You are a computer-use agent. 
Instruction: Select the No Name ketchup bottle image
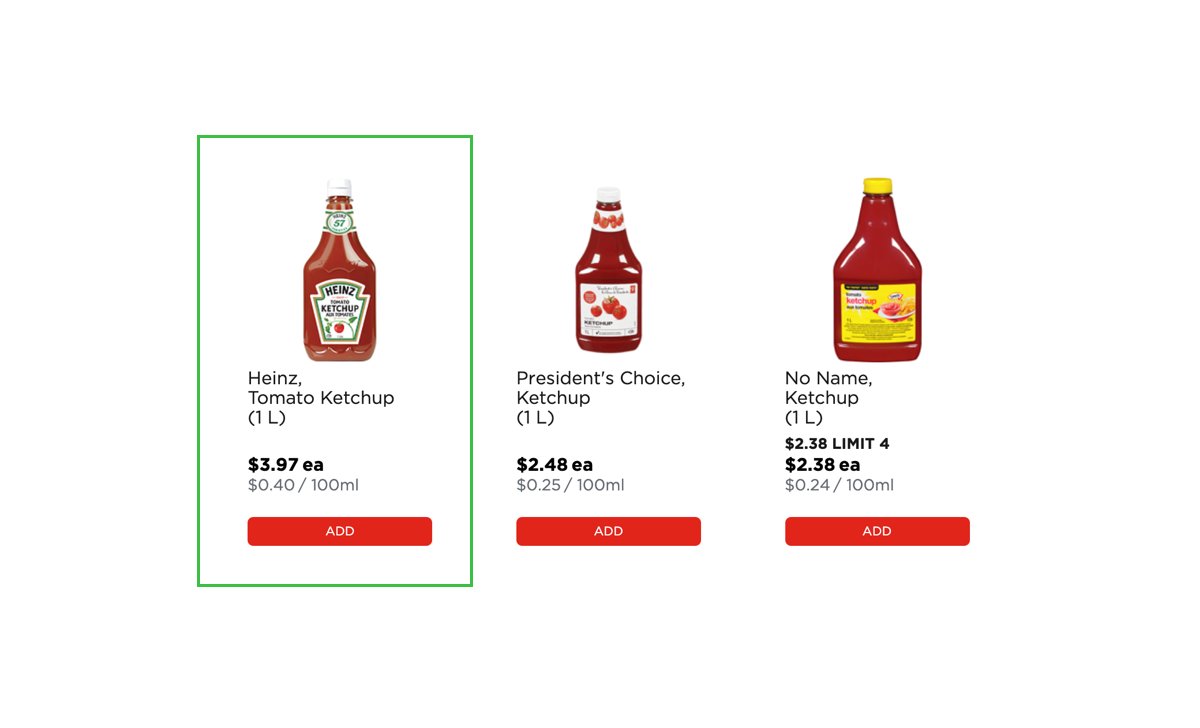coord(877,271)
